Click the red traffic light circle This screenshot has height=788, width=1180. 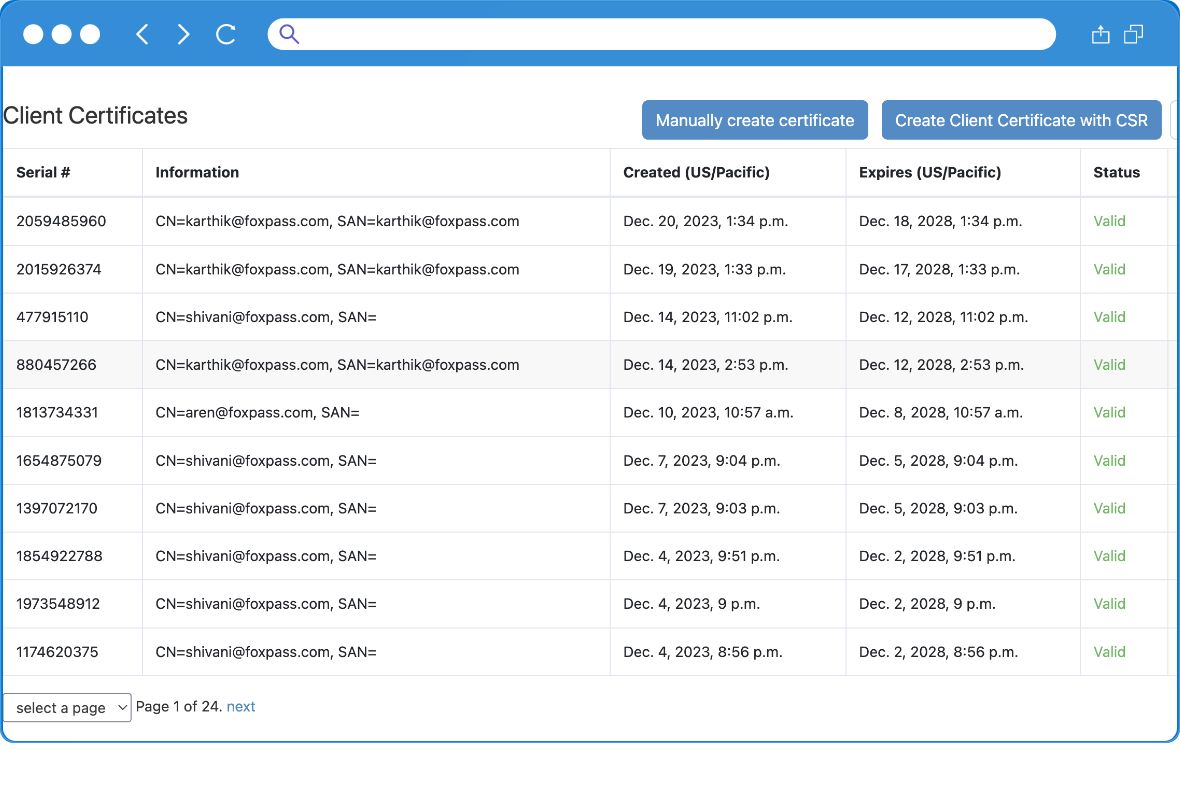click(33, 33)
